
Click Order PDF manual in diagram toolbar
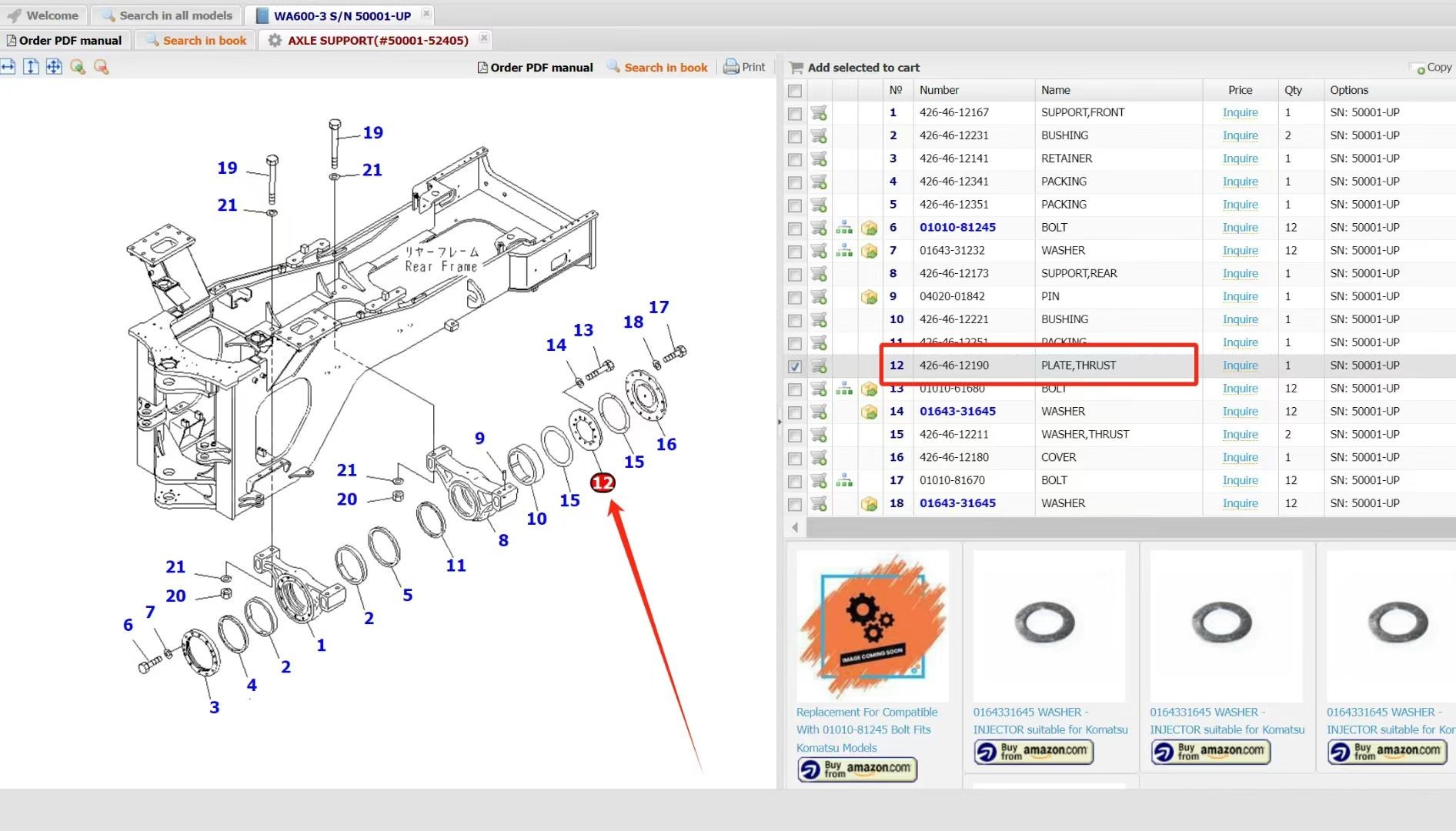[536, 68]
